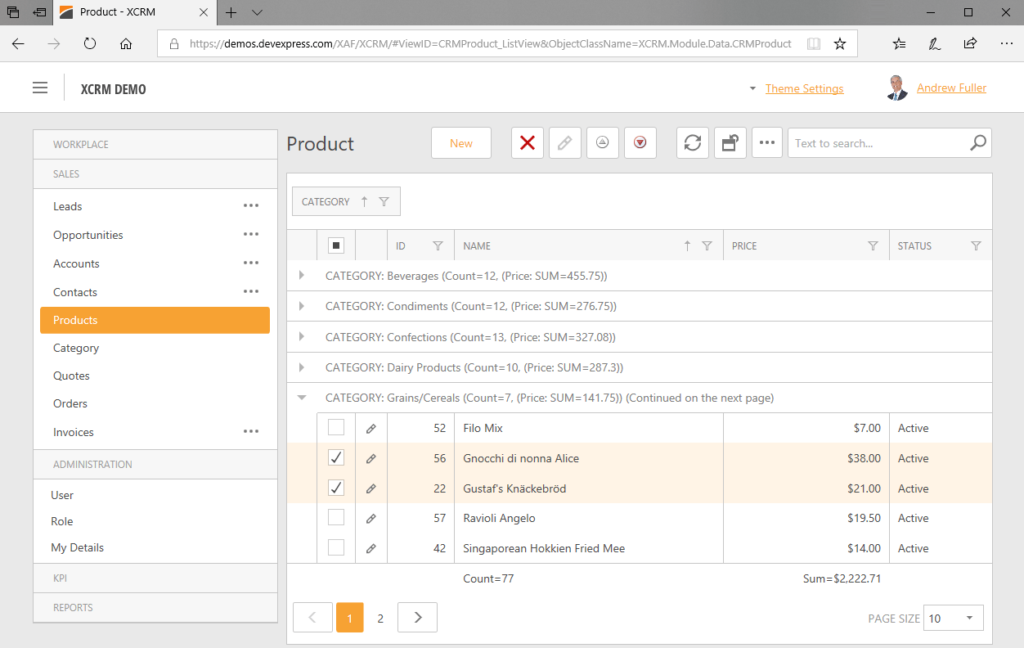Uncheck the Gnocchi di nonna Alice row
Screen dimensions: 1024x648
pos(336,457)
